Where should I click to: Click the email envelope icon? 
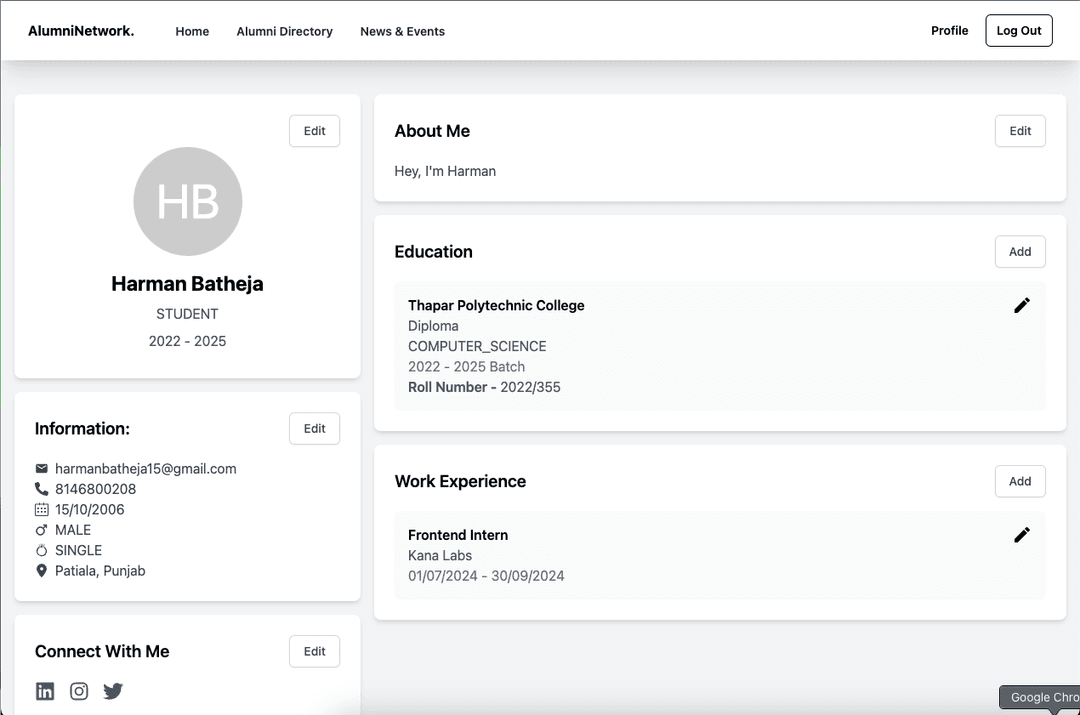(x=41, y=468)
